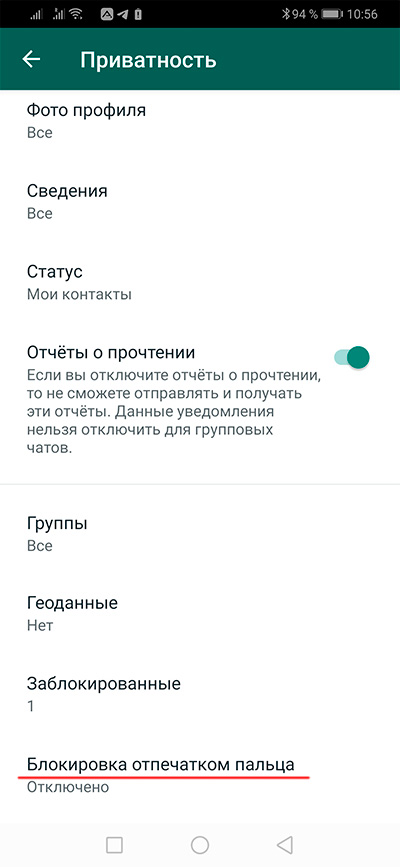Tap the read receipts description text

click(174, 412)
